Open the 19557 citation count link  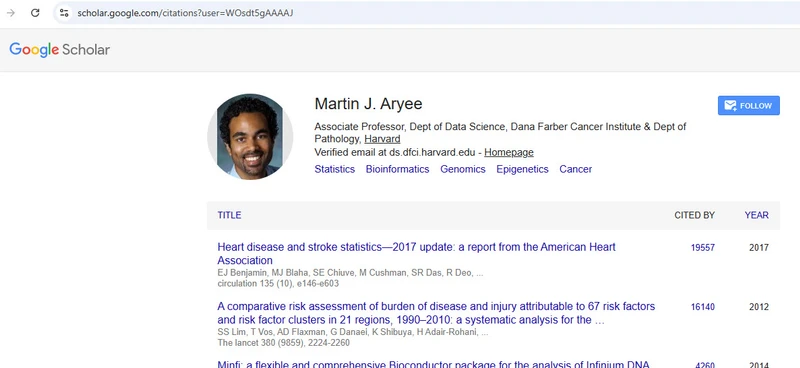[703, 248]
